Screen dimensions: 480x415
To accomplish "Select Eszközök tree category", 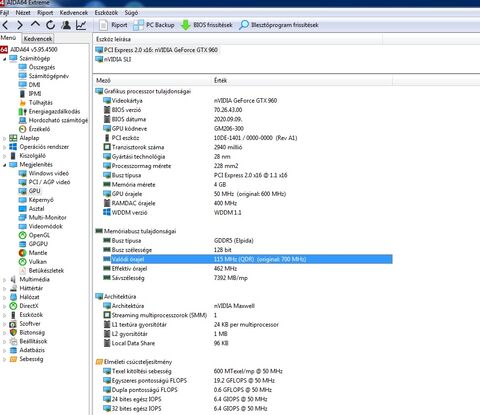I will point(26,315).
